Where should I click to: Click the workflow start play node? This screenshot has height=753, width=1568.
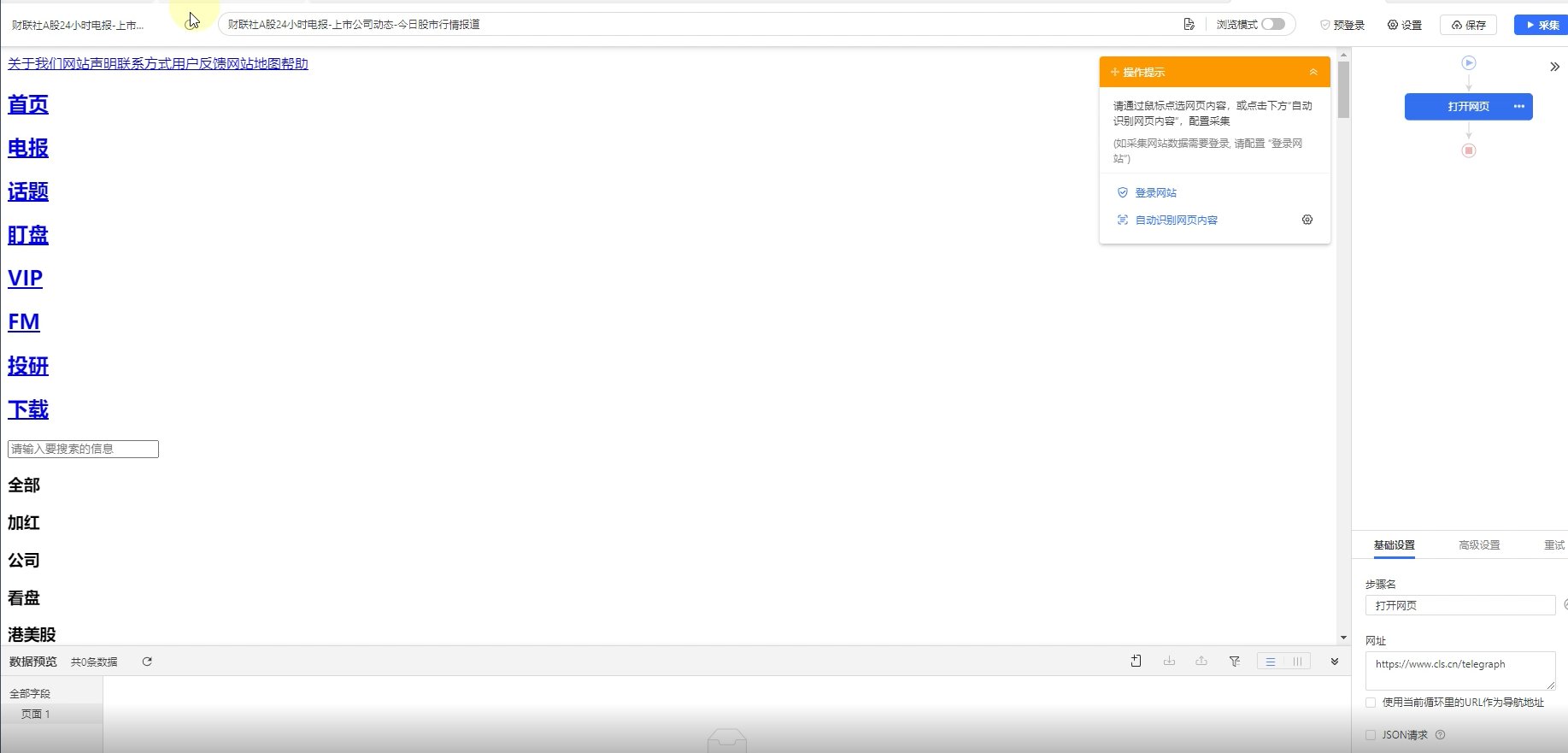tap(1469, 62)
